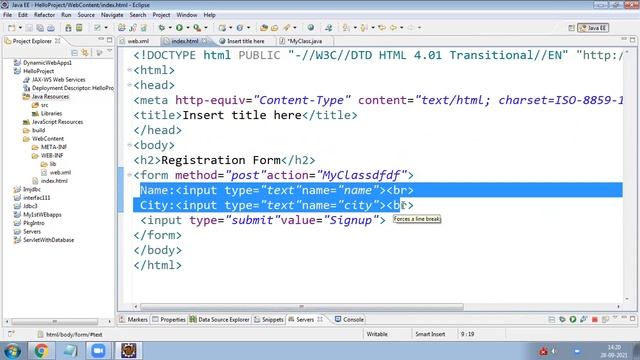Click the Open Web Browser globe icon
Screen dimensions: 640x360
pyautogui.click(x=311, y=28)
